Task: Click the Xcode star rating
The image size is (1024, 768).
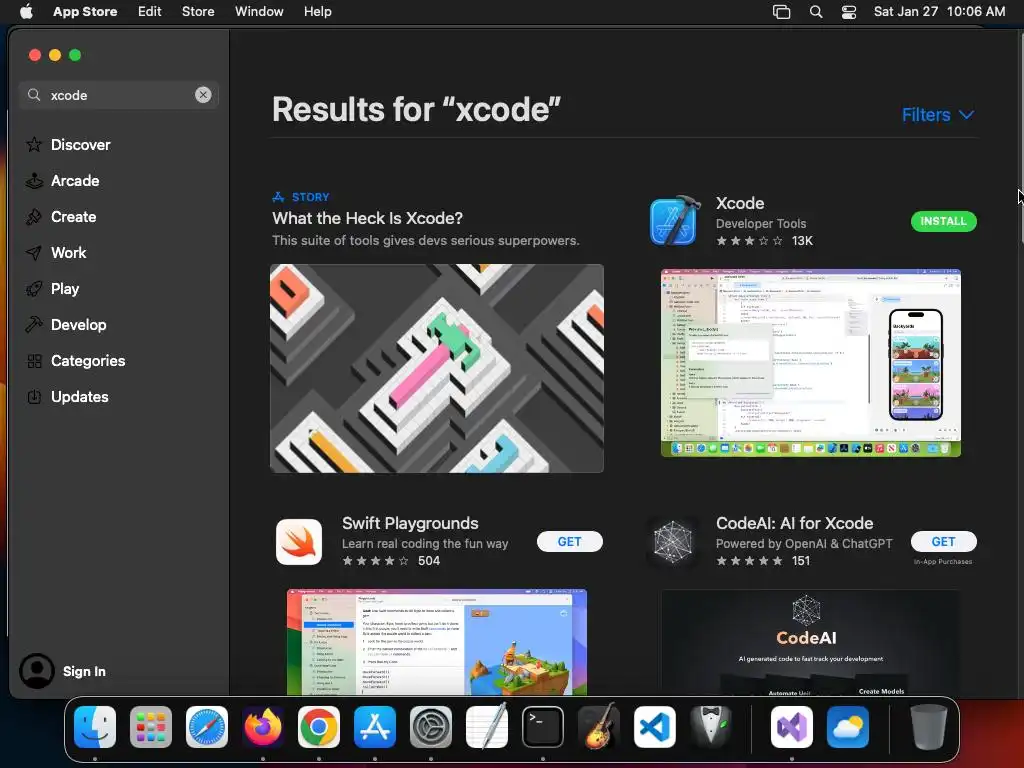Action: coord(749,241)
